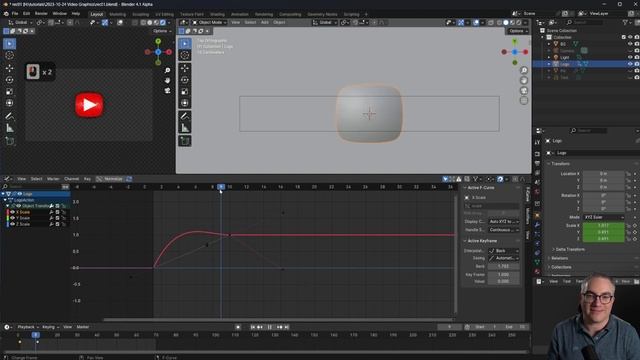Image resolution: width=640 pixels, height=360 pixels.
Task: Select the Rotate tool in right viewport toolbar
Action: coord(185,80)
